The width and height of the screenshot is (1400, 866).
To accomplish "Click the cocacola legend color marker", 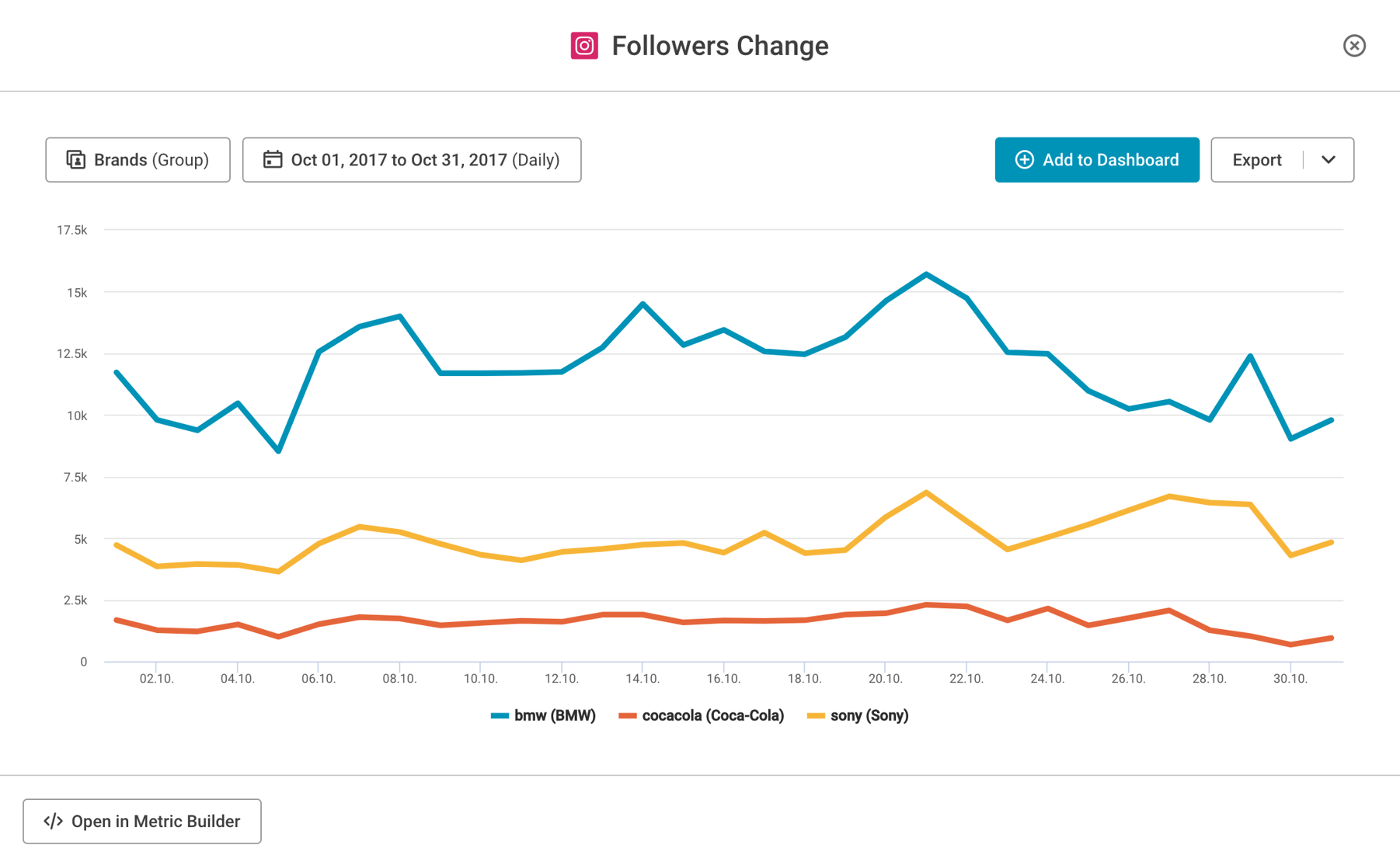I will 628,715.
